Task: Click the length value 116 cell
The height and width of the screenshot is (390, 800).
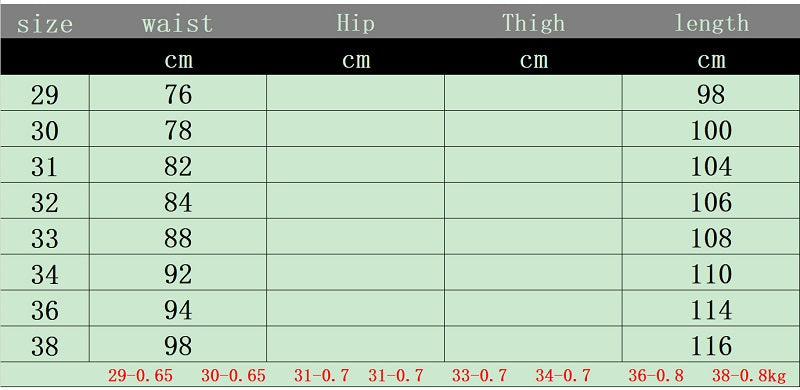Action: (x=711, y=345)
